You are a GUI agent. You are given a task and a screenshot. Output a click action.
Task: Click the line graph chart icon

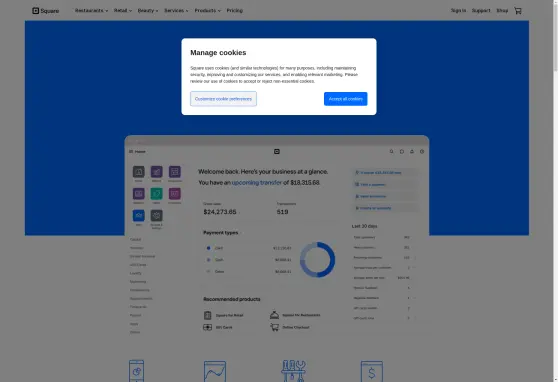click(x=215, y=371)
